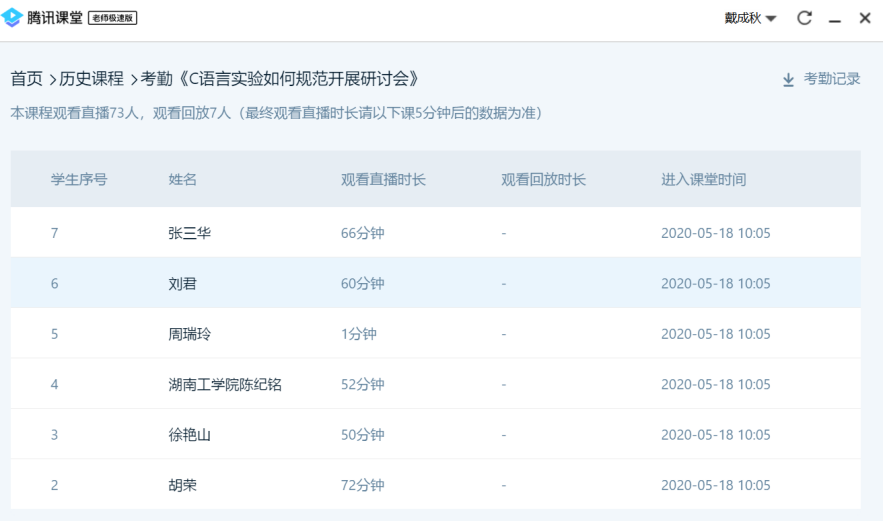Viewport: 883px width, 521px height.
Task: Click the 考勤记录 download link
Action: click(x=832, y=79)
